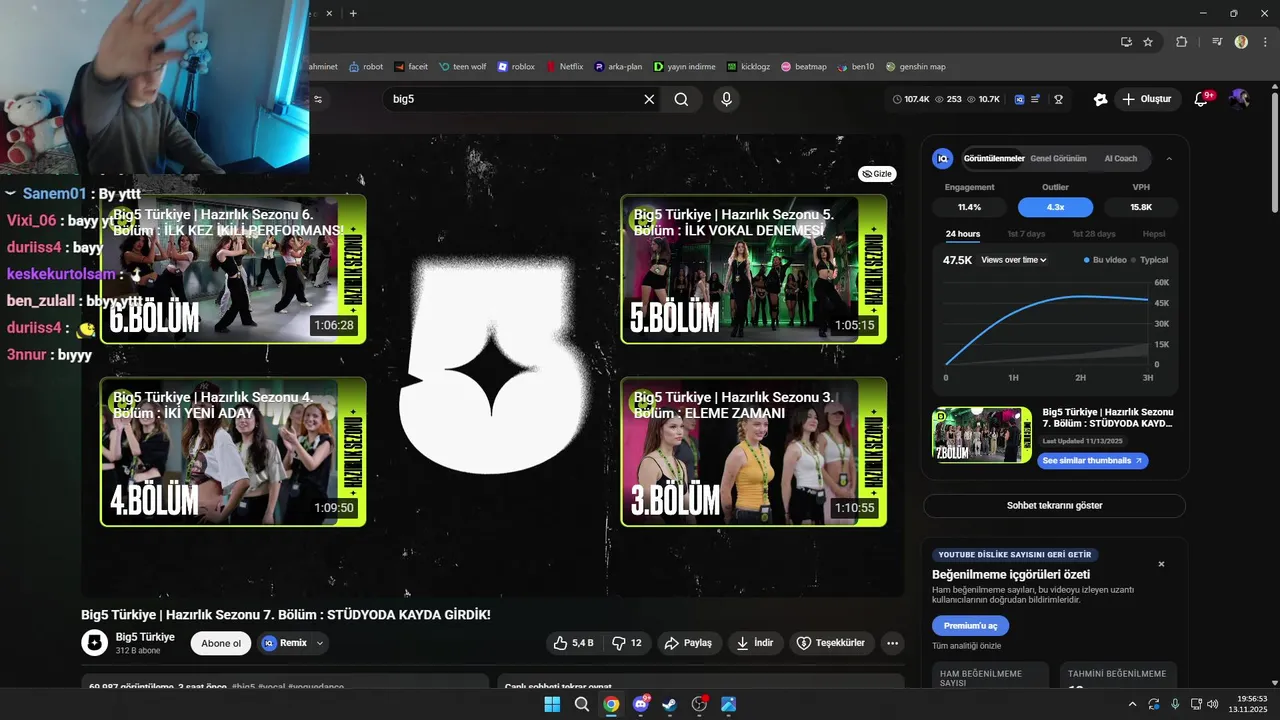Select the Outlier 4.3x metric
Viewport: 1280px width, 720px height.
(1055, 207)
